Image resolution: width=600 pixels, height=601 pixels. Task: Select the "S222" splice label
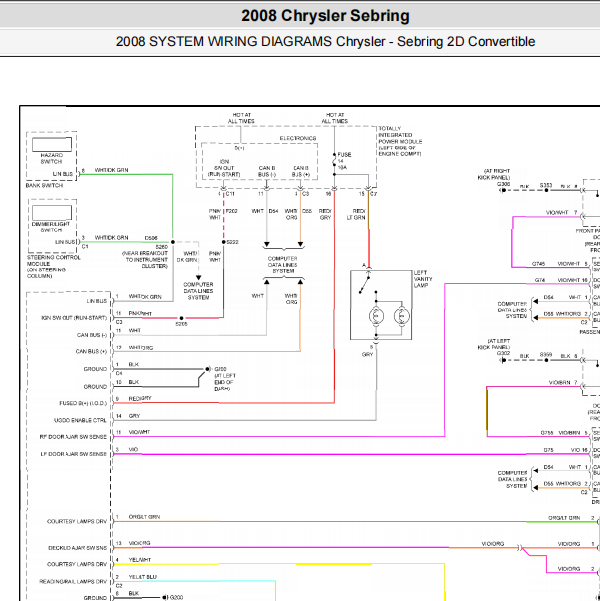click(x=232, y=242)
